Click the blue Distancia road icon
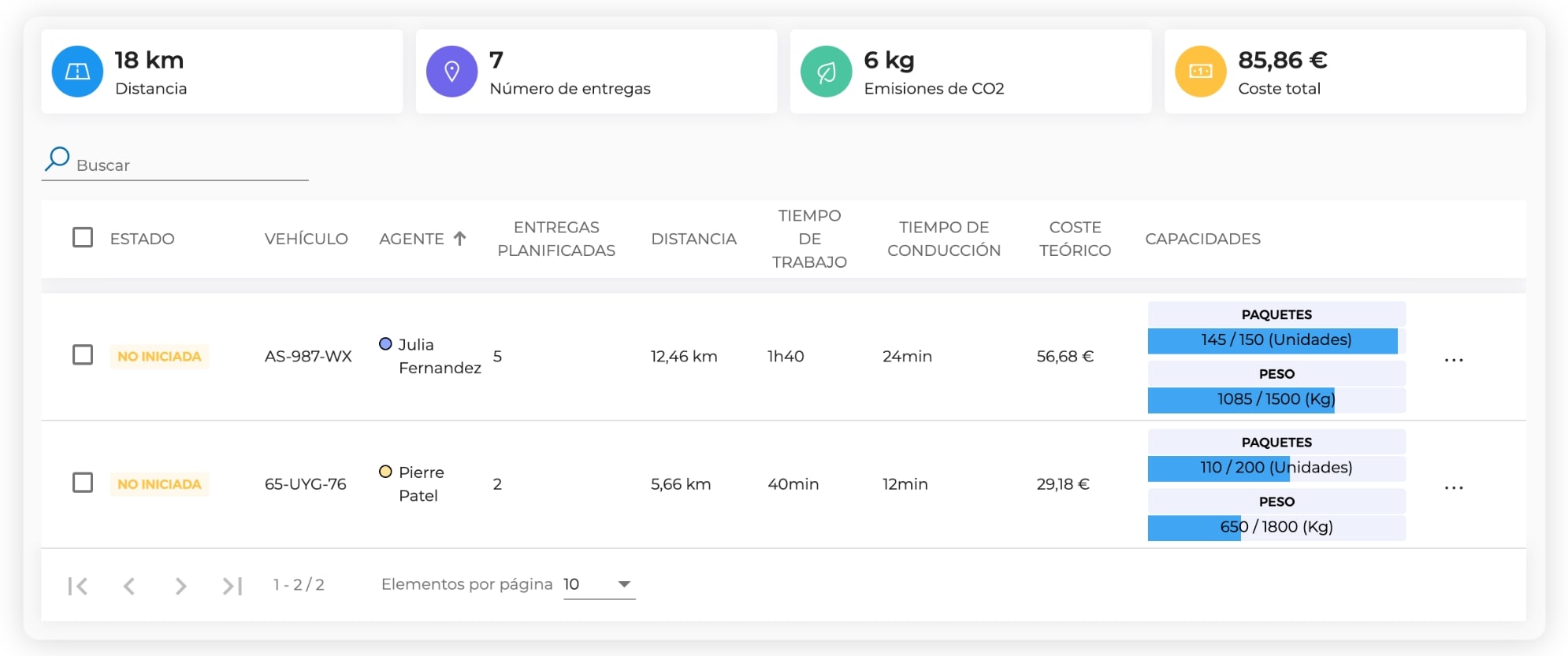Viewport: 1568px width, 656px height. click(76, 71)
